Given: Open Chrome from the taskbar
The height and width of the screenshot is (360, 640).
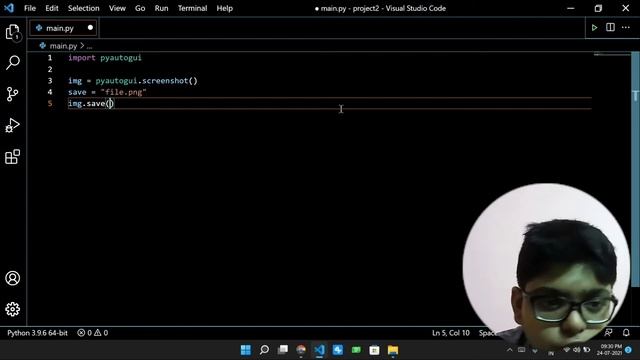Looking at the screenshot, I should (301, 350).
